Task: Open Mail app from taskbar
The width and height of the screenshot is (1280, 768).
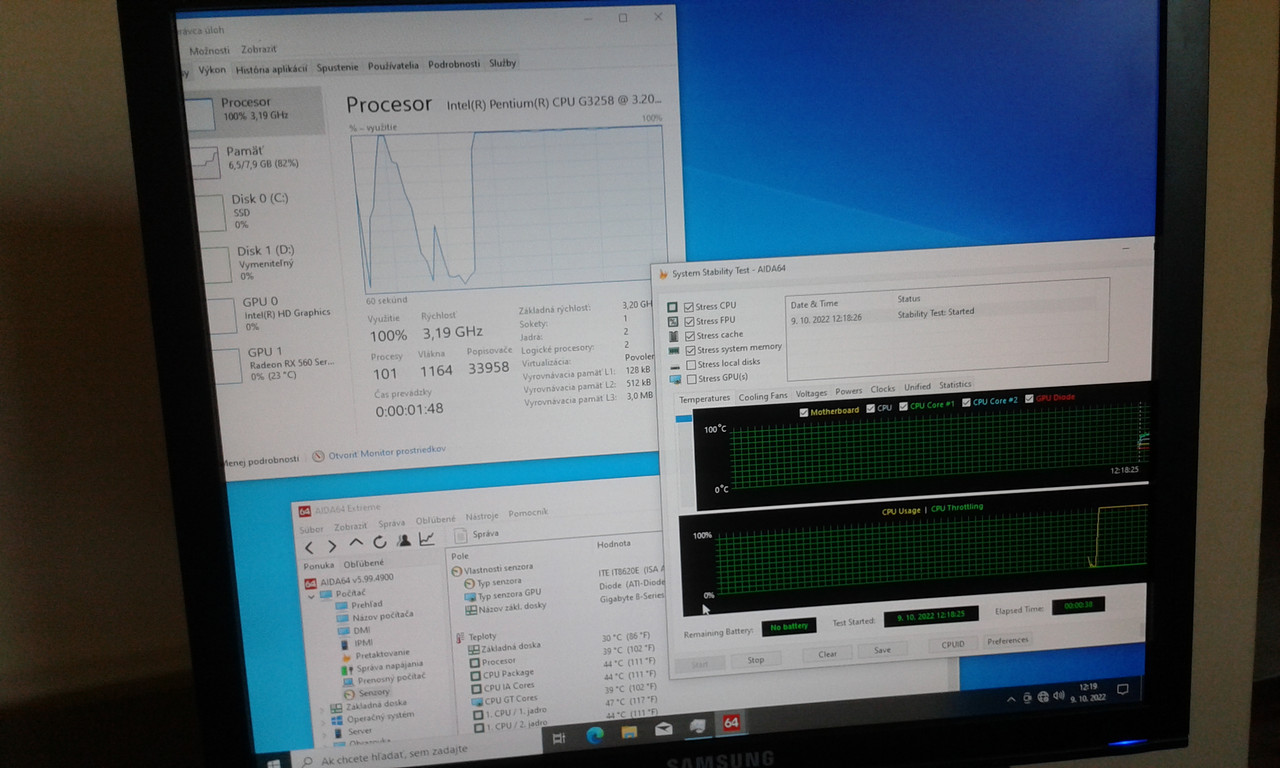Action: tap(664, 730)
